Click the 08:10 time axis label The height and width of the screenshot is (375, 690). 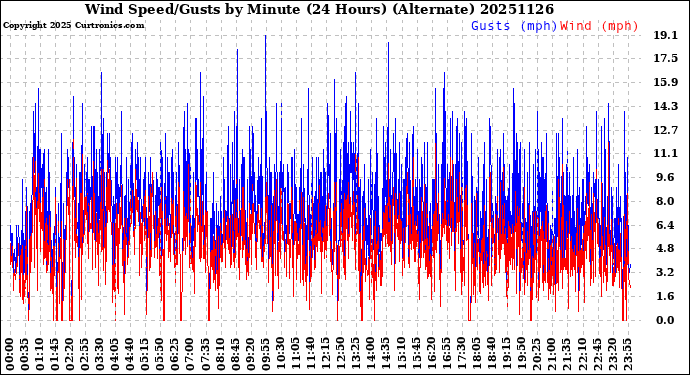pos(220,354)
